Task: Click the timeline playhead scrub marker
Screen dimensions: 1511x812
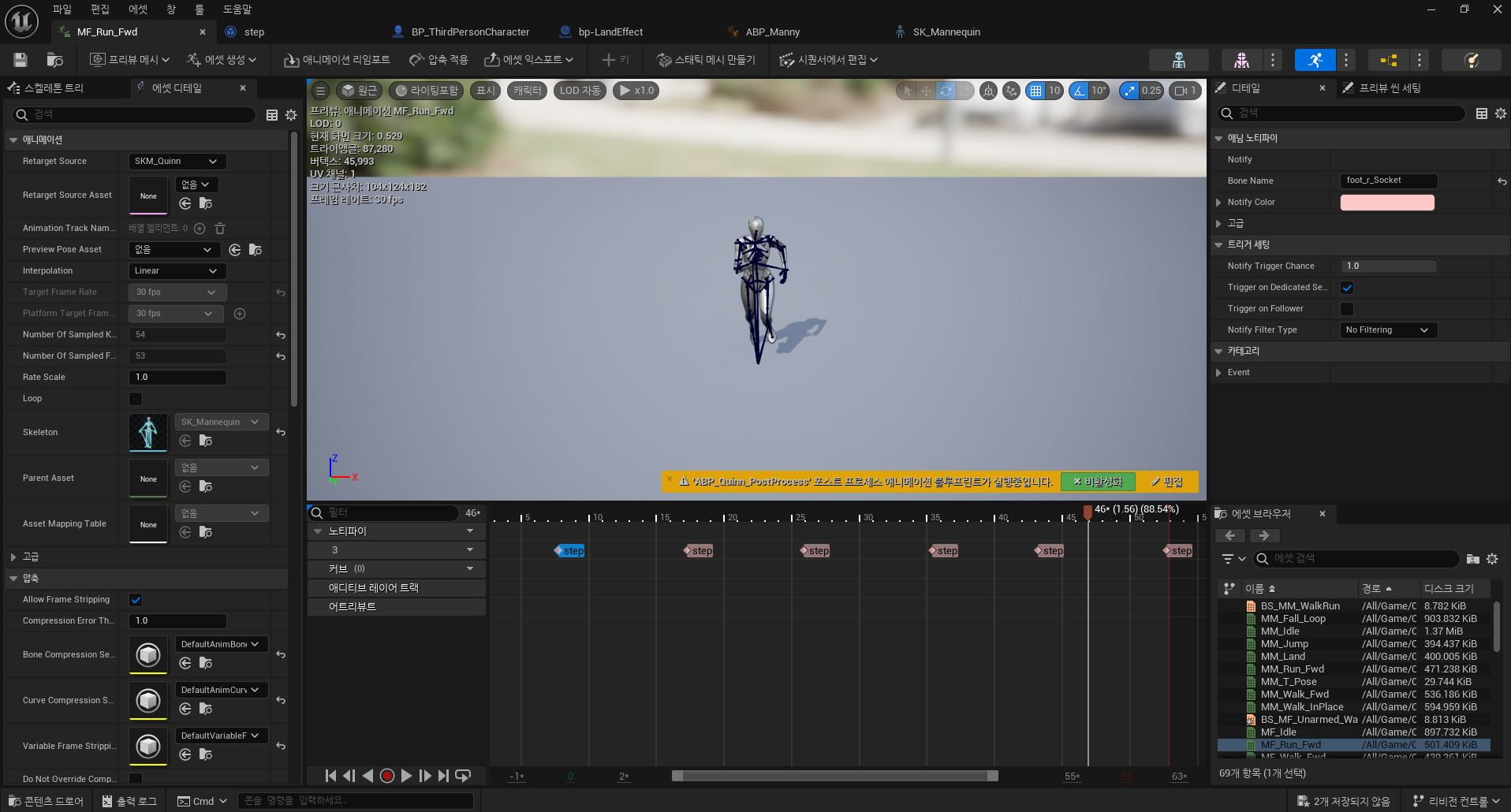Action: click(x=1088, y=512)
